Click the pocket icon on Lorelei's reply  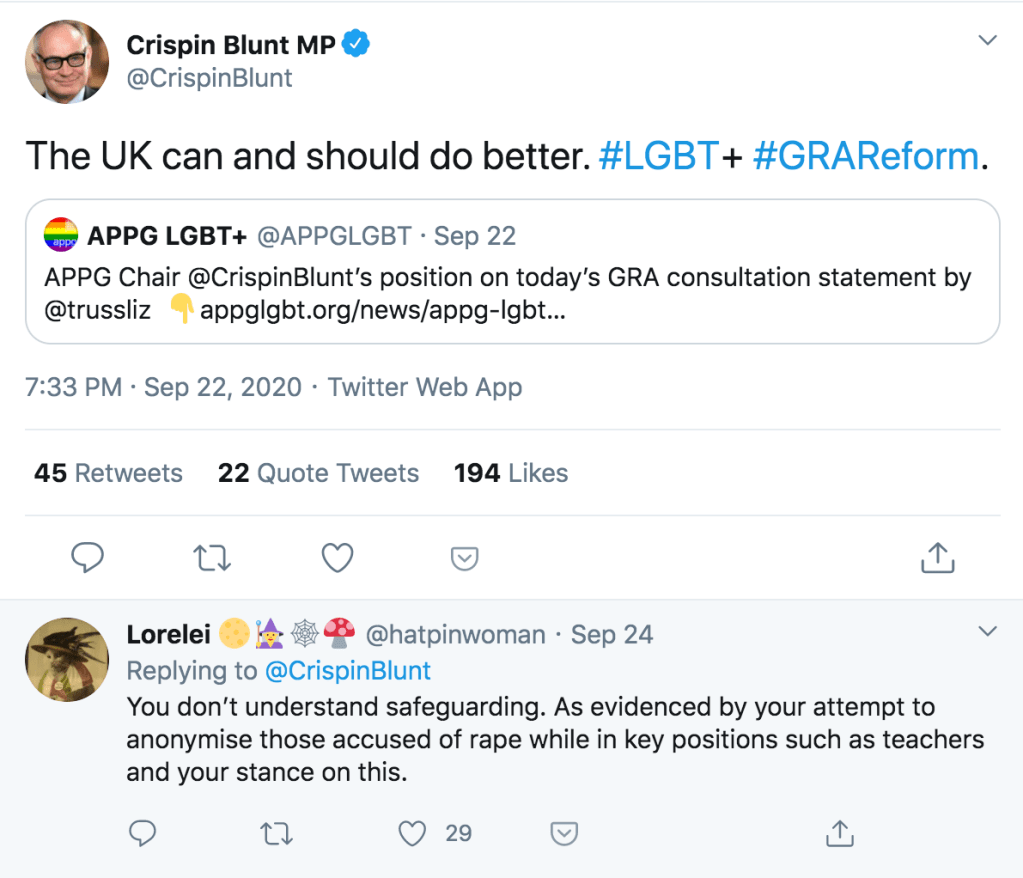565,832
